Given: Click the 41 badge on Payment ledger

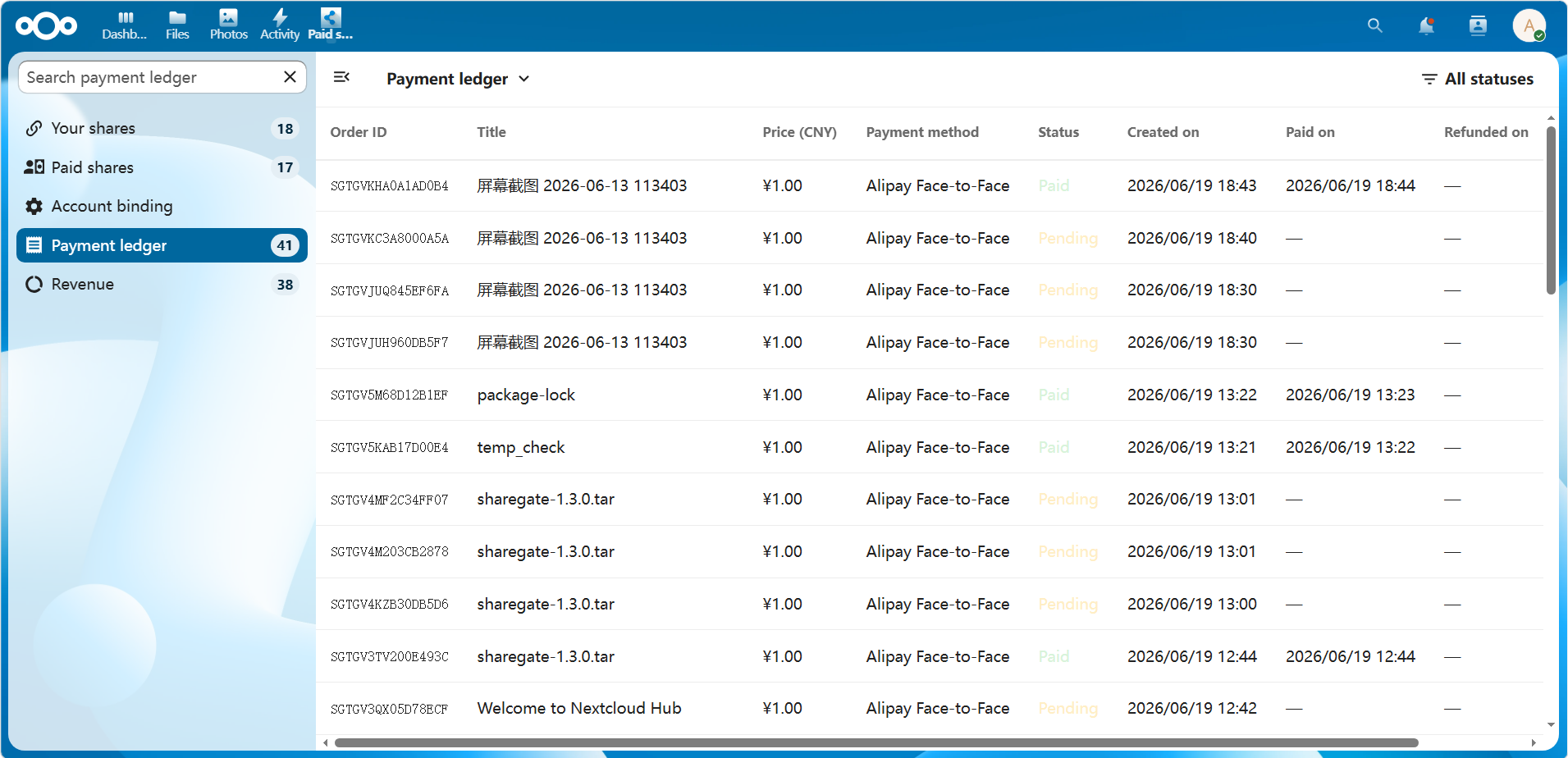Looking at the screenshot, I should tap(285, 245).
